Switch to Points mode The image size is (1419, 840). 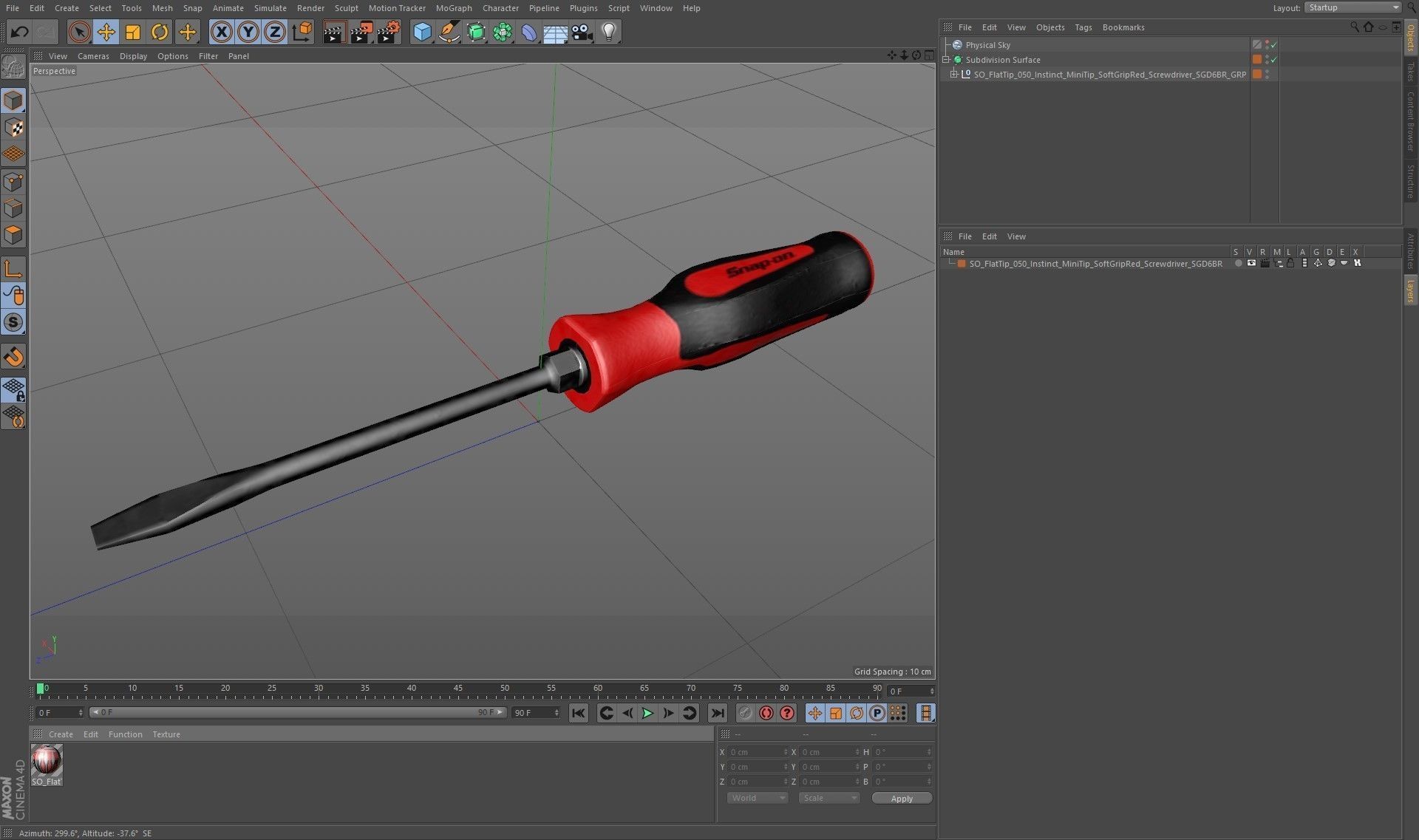point(13,182)
